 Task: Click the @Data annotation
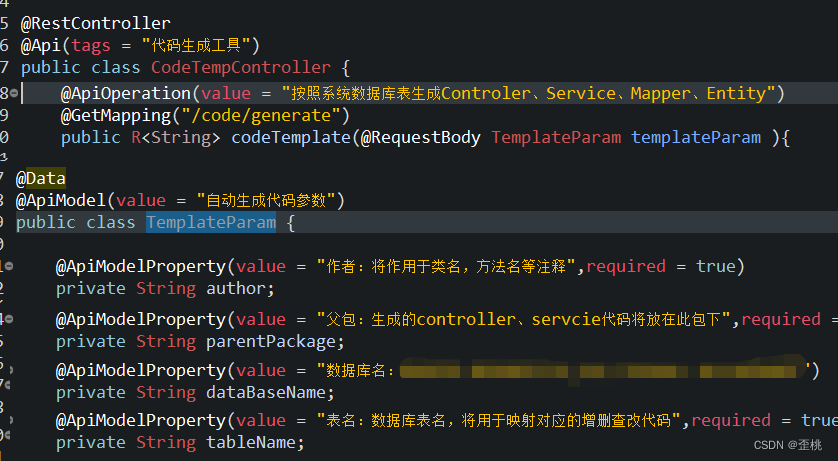click(41, 178)
